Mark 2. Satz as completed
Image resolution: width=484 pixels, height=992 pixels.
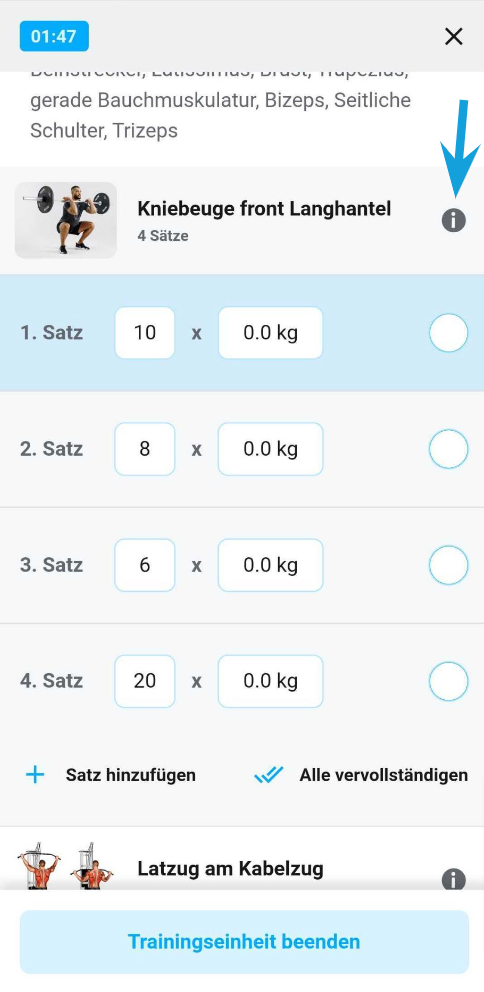coord(449,449)
